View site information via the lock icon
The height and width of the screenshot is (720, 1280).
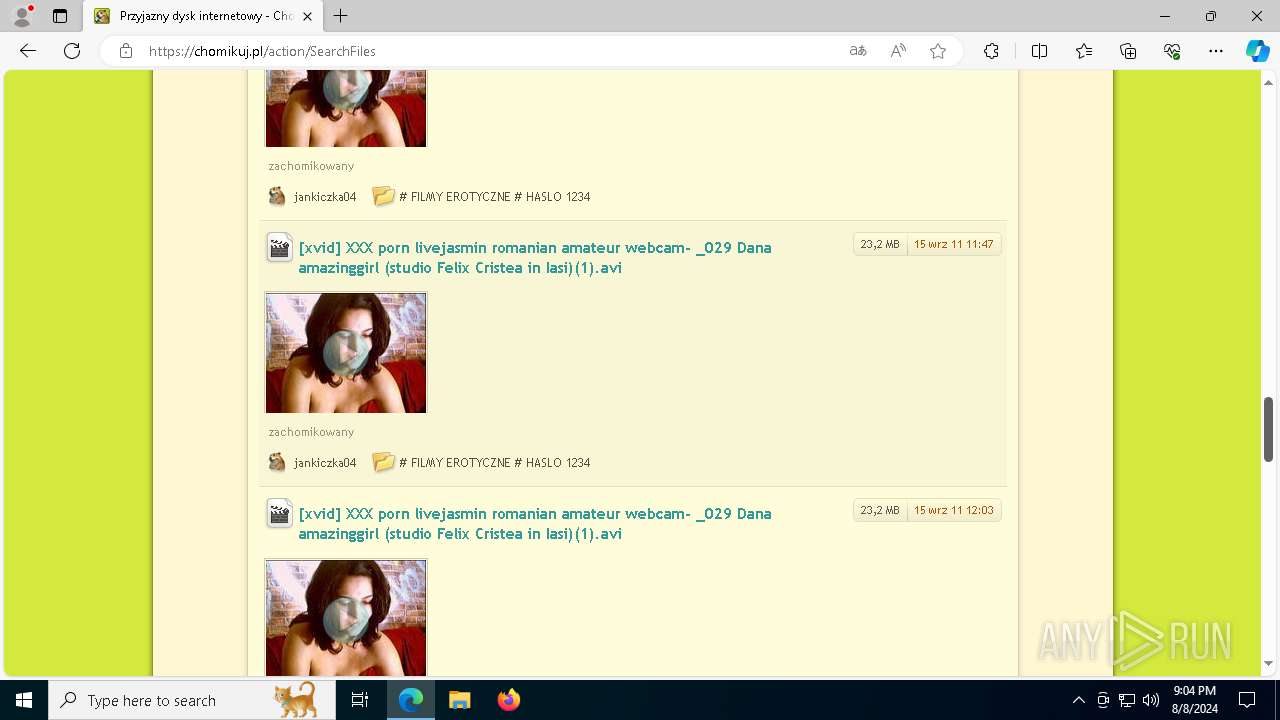click(x=126, y=51)
